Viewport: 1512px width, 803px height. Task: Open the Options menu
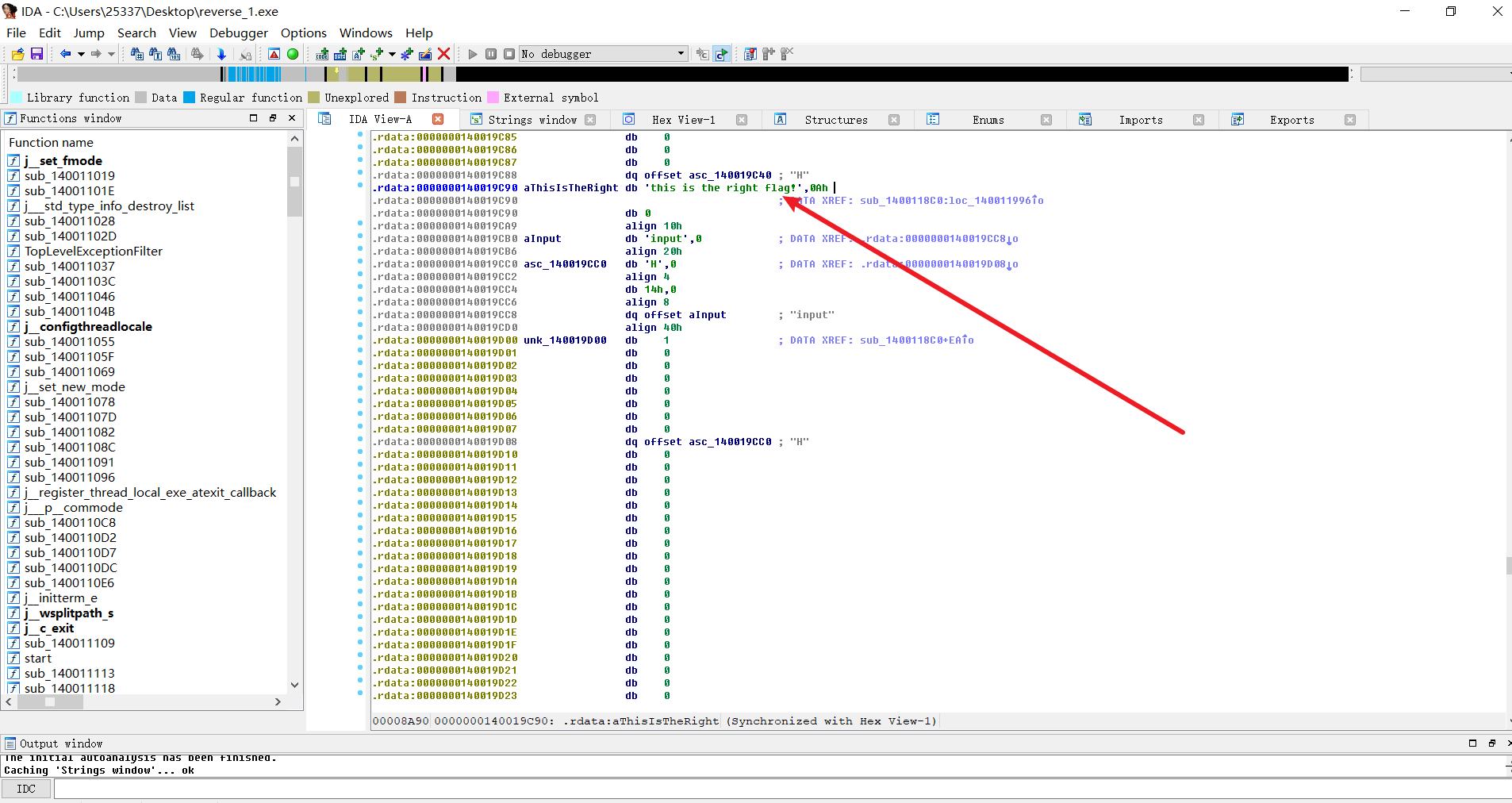pyautogui.click(x=304, y=33)
